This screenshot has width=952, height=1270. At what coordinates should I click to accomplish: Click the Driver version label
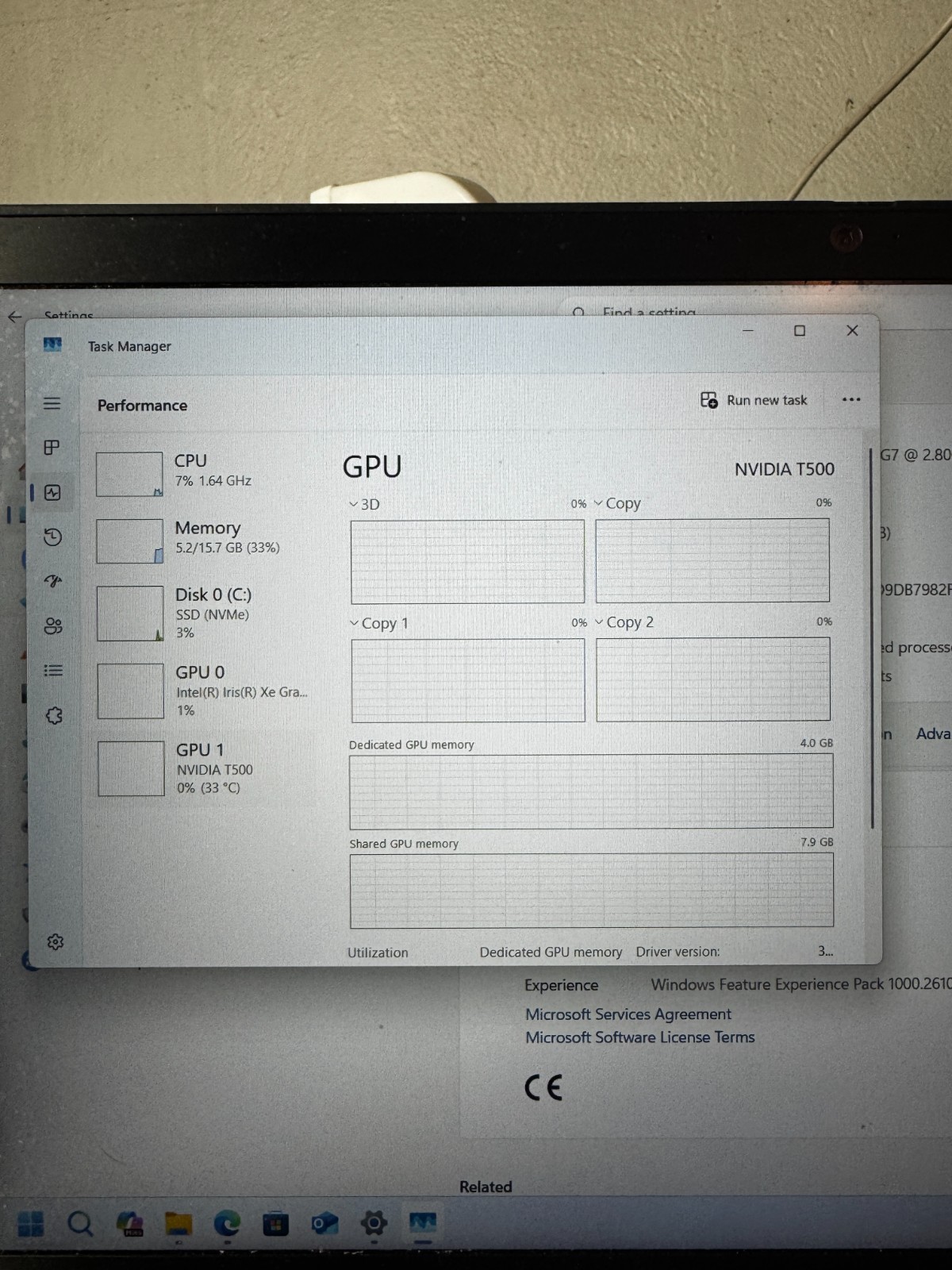[x=678, y=952]
